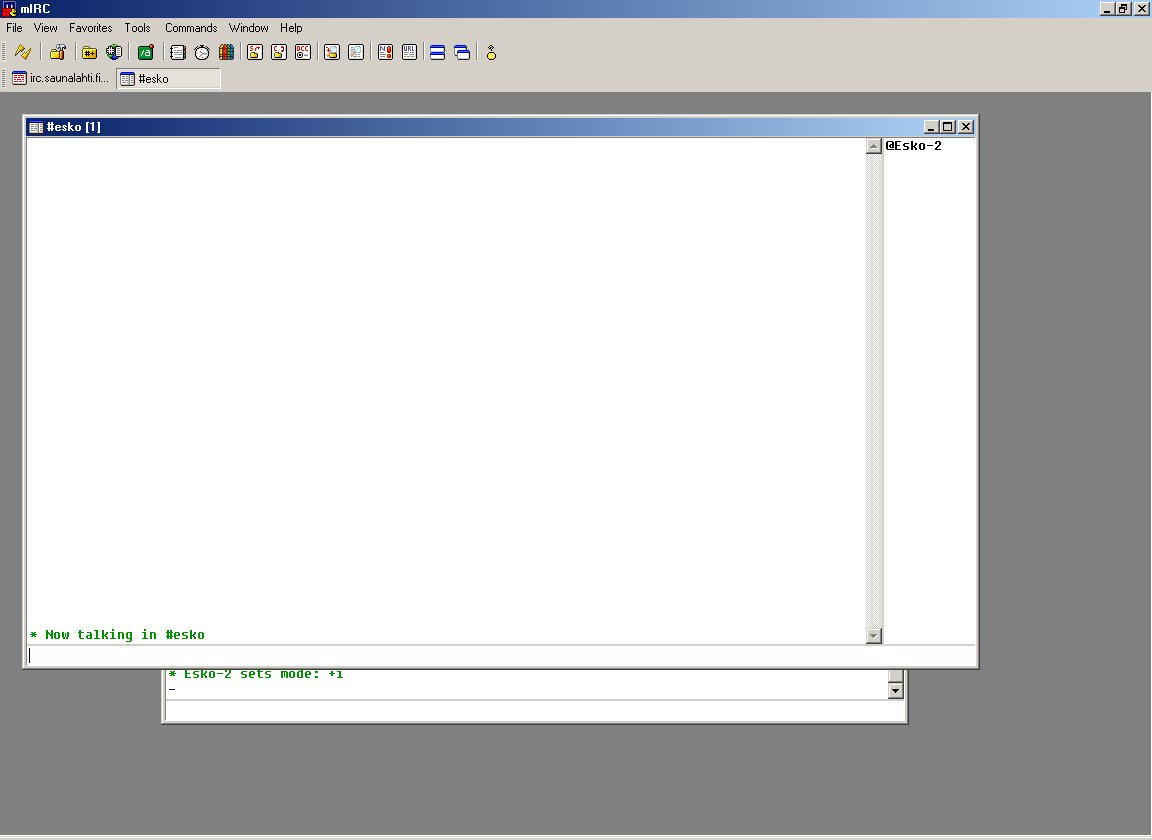Open the Timer stopwatch toolbar icon
Screen dimensions: 1152x840
tap(202, 52)
